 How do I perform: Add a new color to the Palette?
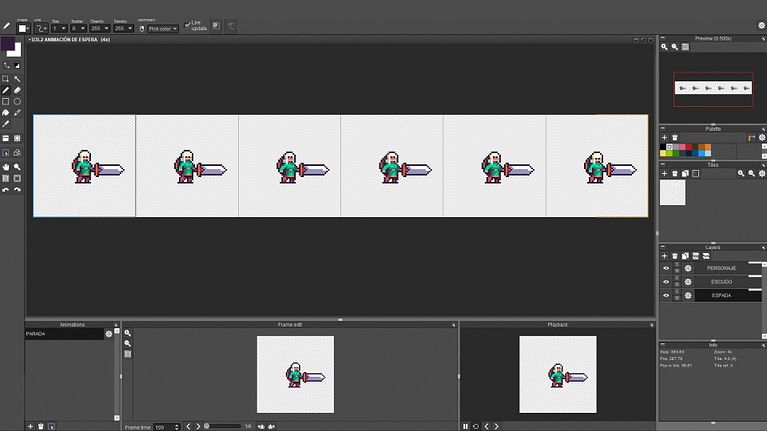click(x=664, y=137)
